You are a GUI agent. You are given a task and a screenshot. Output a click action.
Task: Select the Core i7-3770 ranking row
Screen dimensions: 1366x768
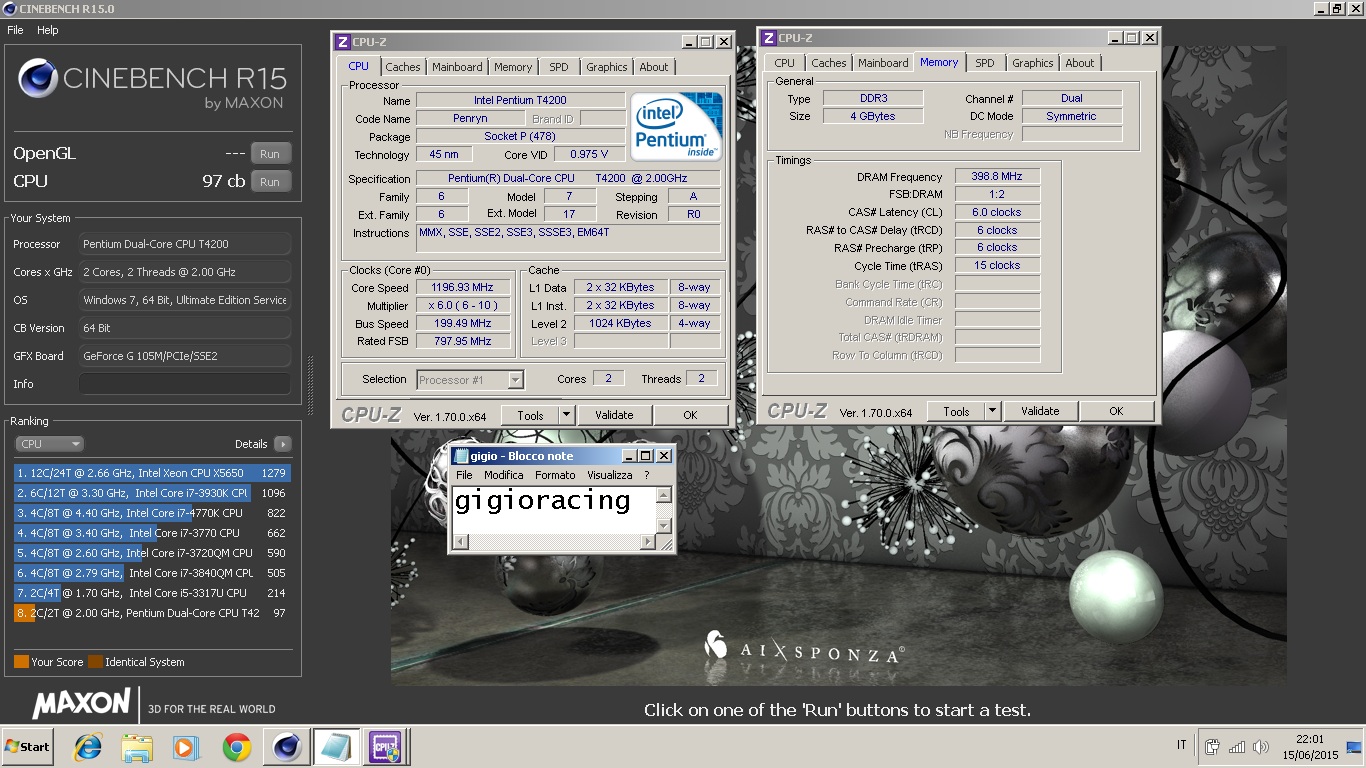(x=152, y=533)
